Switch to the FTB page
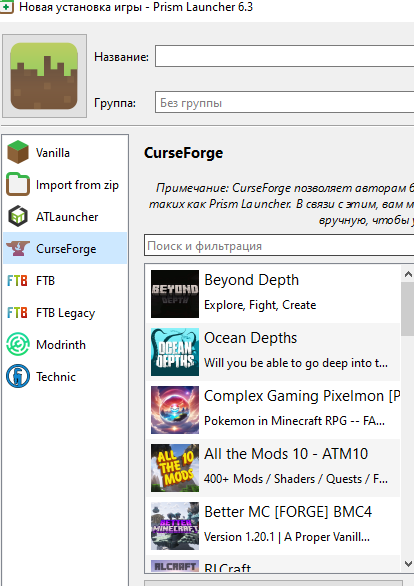414x586 pixels. pyautogui.click(x=65, y=281)
